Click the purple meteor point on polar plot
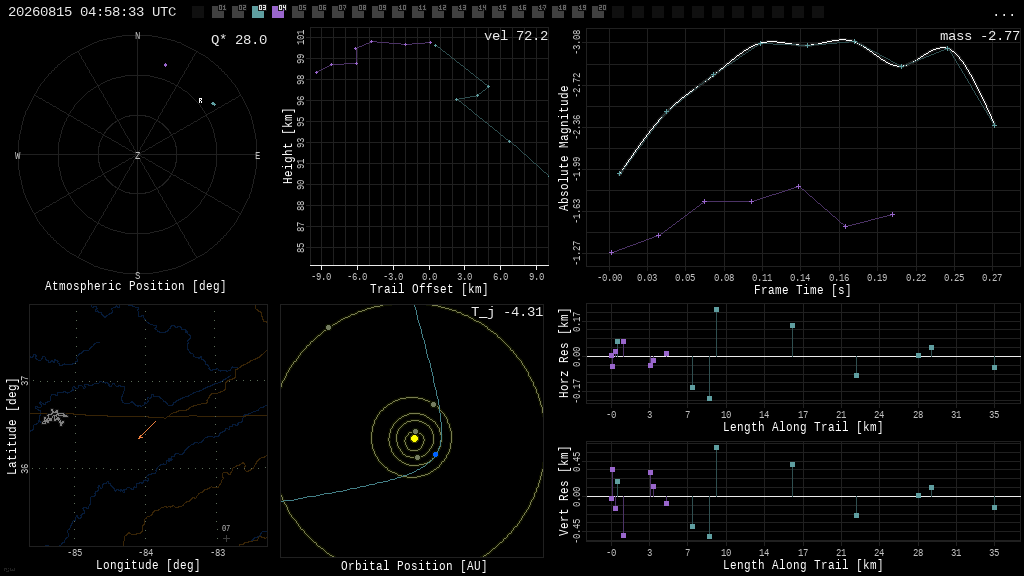The height and width of the screenshot is (576, 1024). click(165, 65)
